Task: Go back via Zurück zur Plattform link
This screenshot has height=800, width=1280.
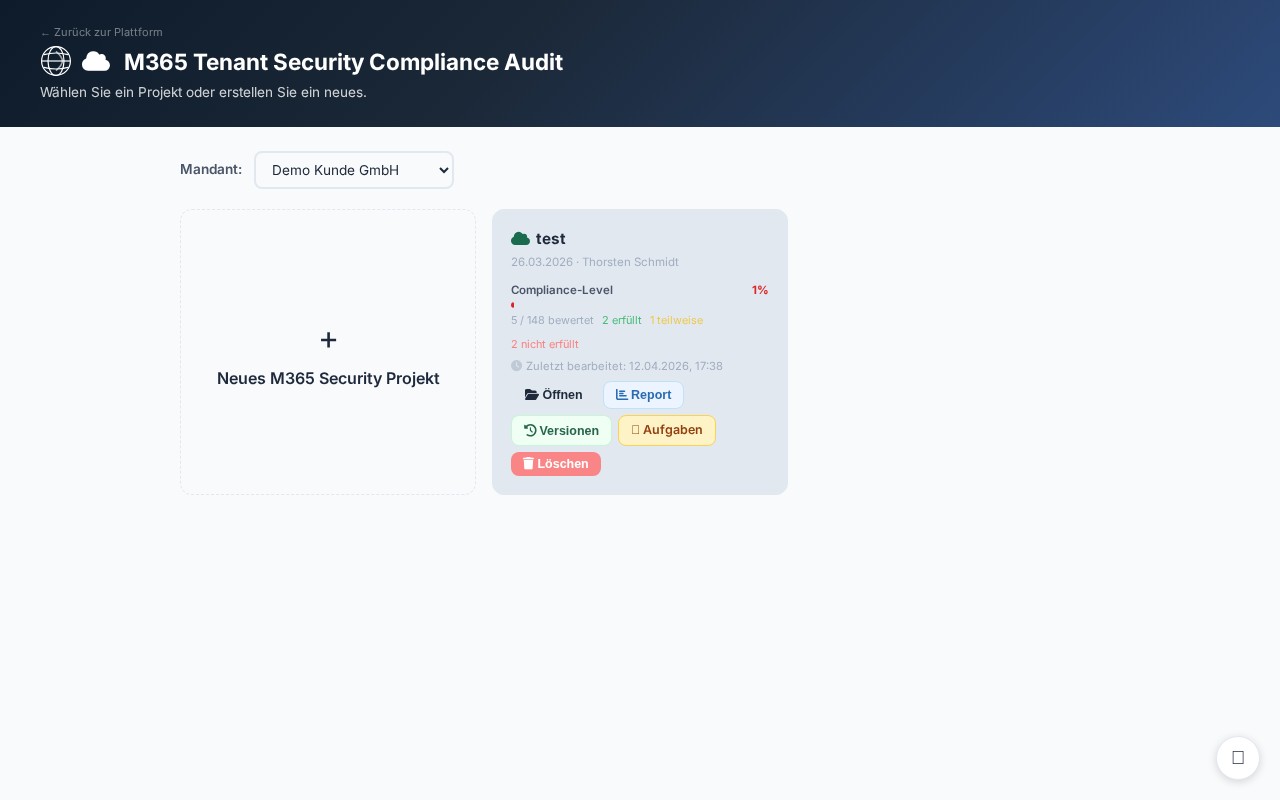Action: [101, 32]
